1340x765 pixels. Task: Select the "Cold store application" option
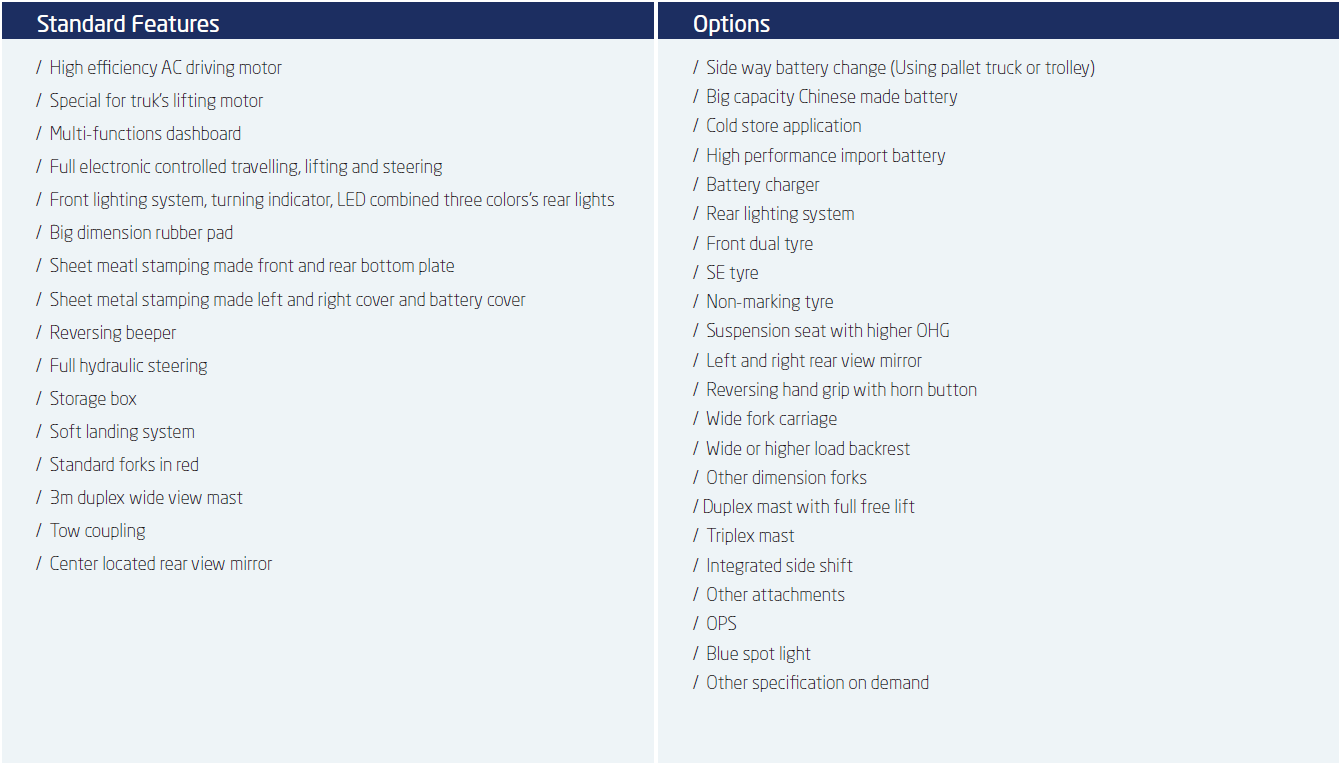click(784, 126)
